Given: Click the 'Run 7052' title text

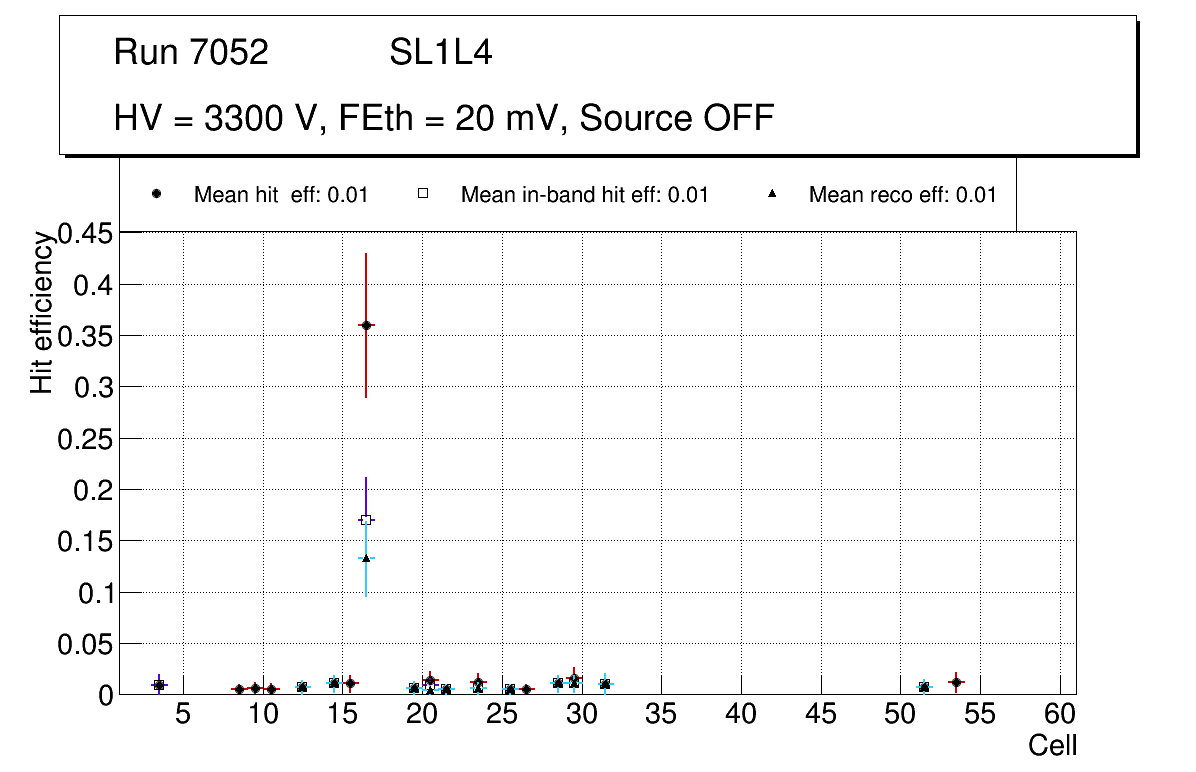Looking at the screenshot, I should click(191, 53).
